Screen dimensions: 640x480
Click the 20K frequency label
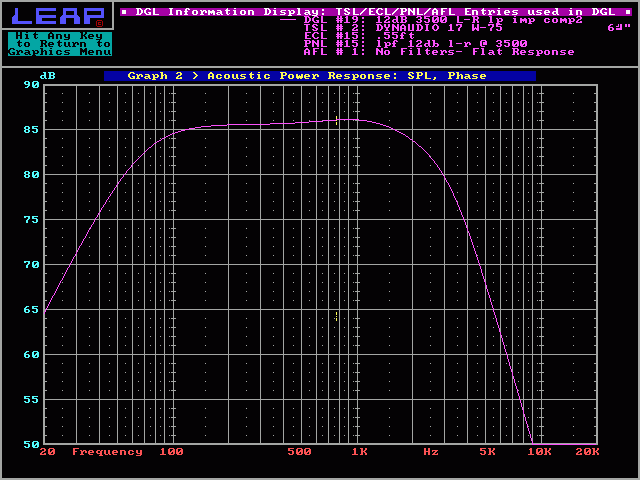click(x=587, y=452)
